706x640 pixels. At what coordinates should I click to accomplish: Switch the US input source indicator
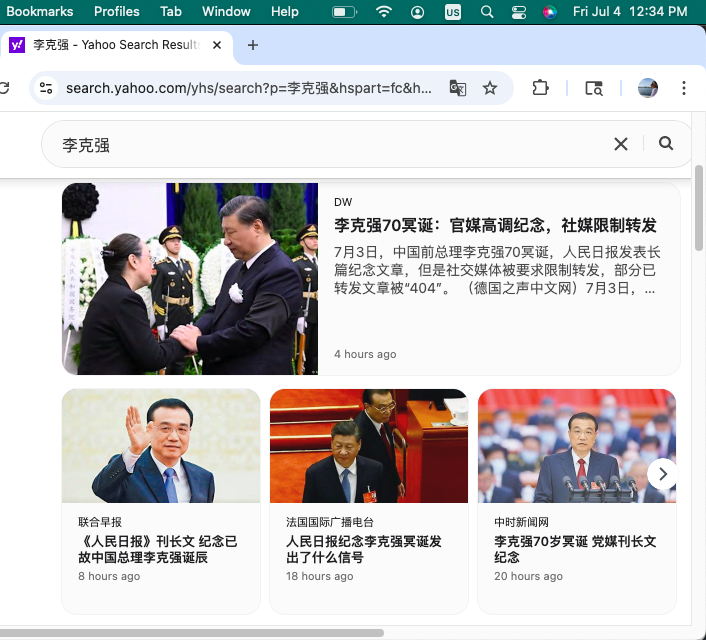[x=453, y=12]
